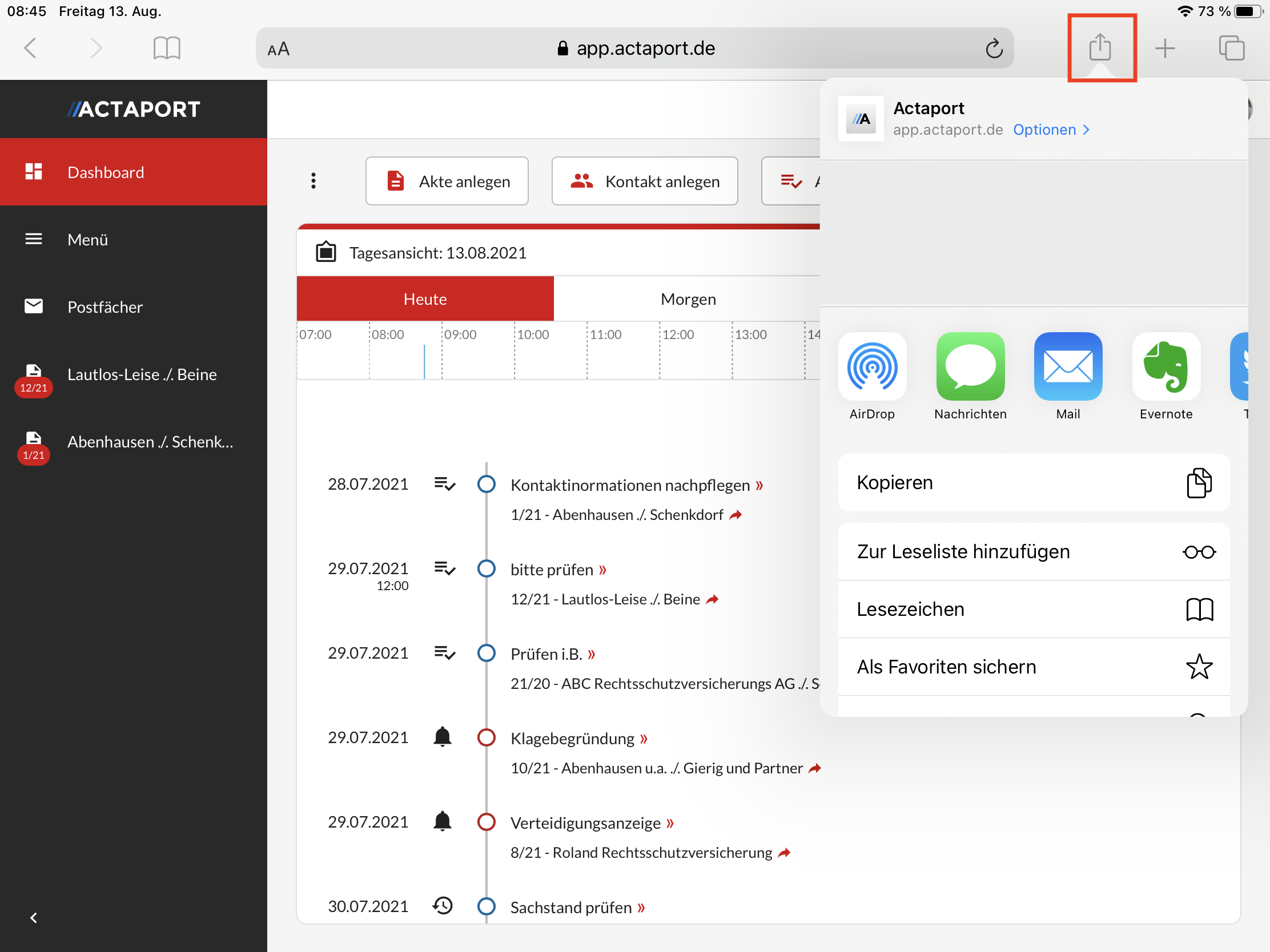Tap Kopieren in share sheet
This screenshot has width=1270, height=952.
click(1033, 483)
